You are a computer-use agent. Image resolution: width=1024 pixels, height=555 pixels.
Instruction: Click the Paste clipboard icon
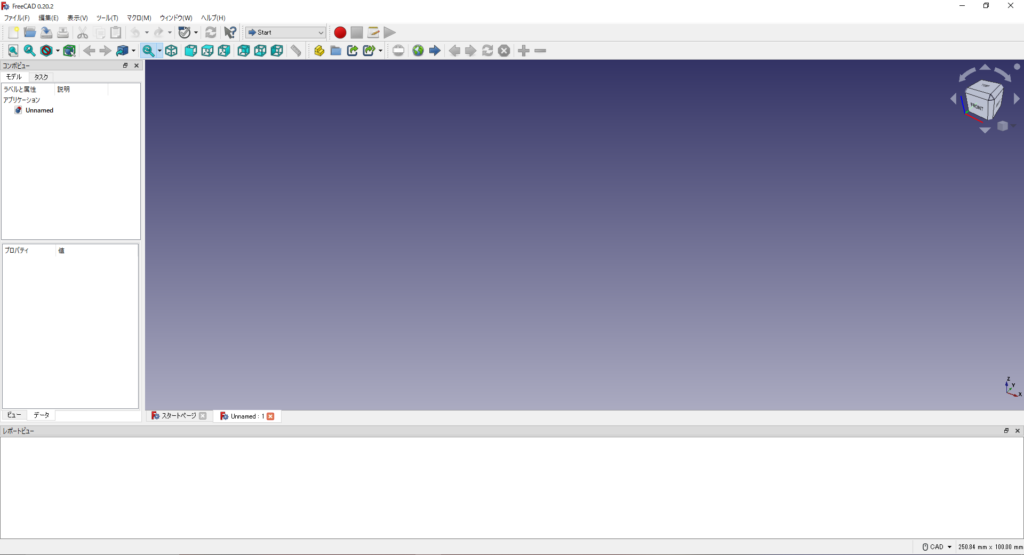click(116, 32)
